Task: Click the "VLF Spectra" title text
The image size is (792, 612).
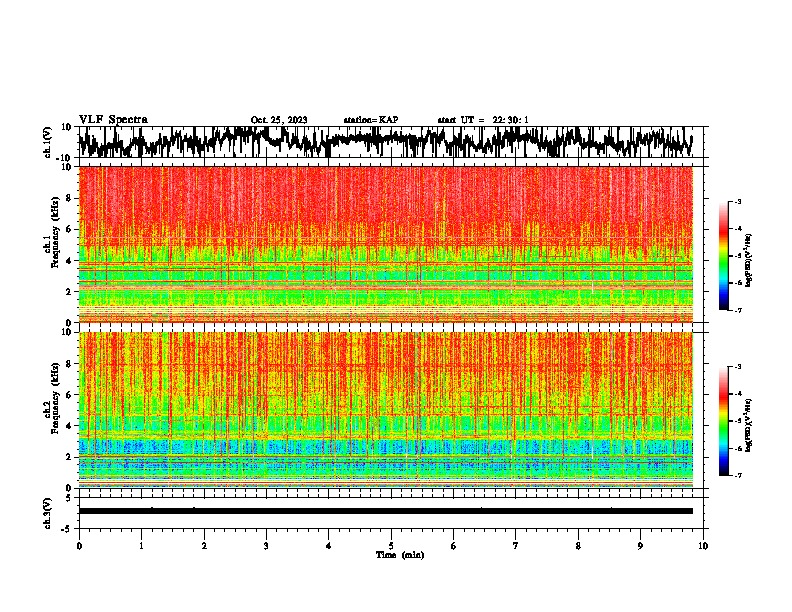Action: (x=113, y=120)
